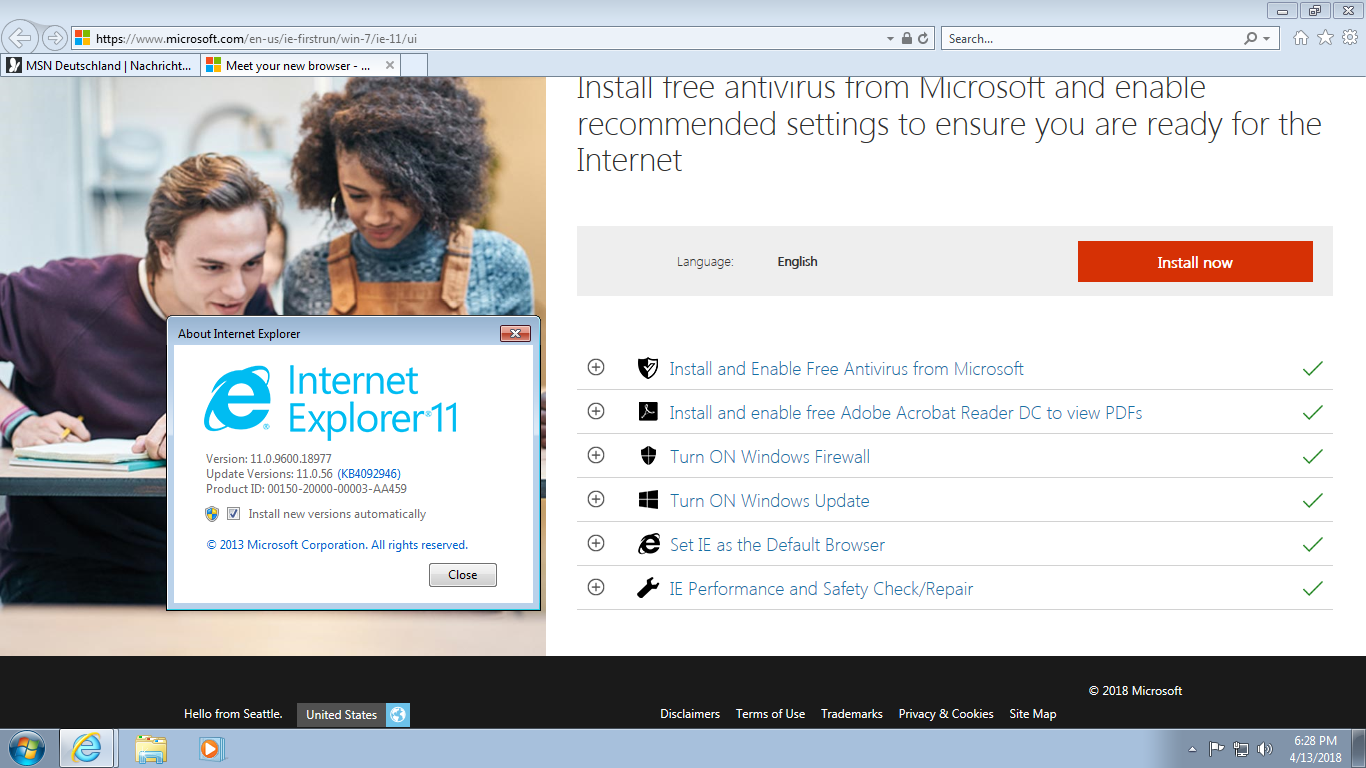Open the Windows Start menu orb
This screenshot has width=1366, height=768.
tap(26, 748)
